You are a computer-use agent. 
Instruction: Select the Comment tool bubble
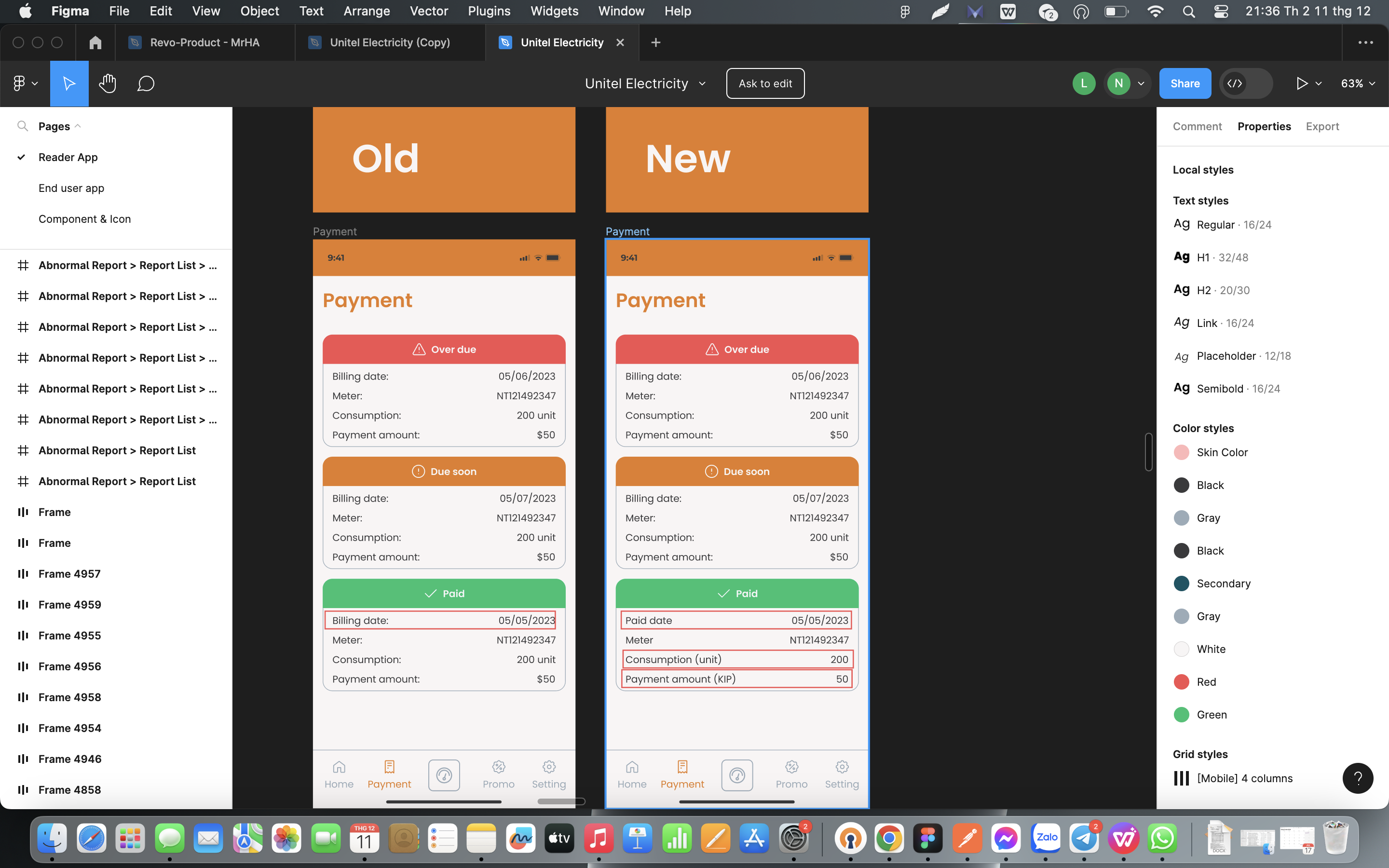pos(146,84)
